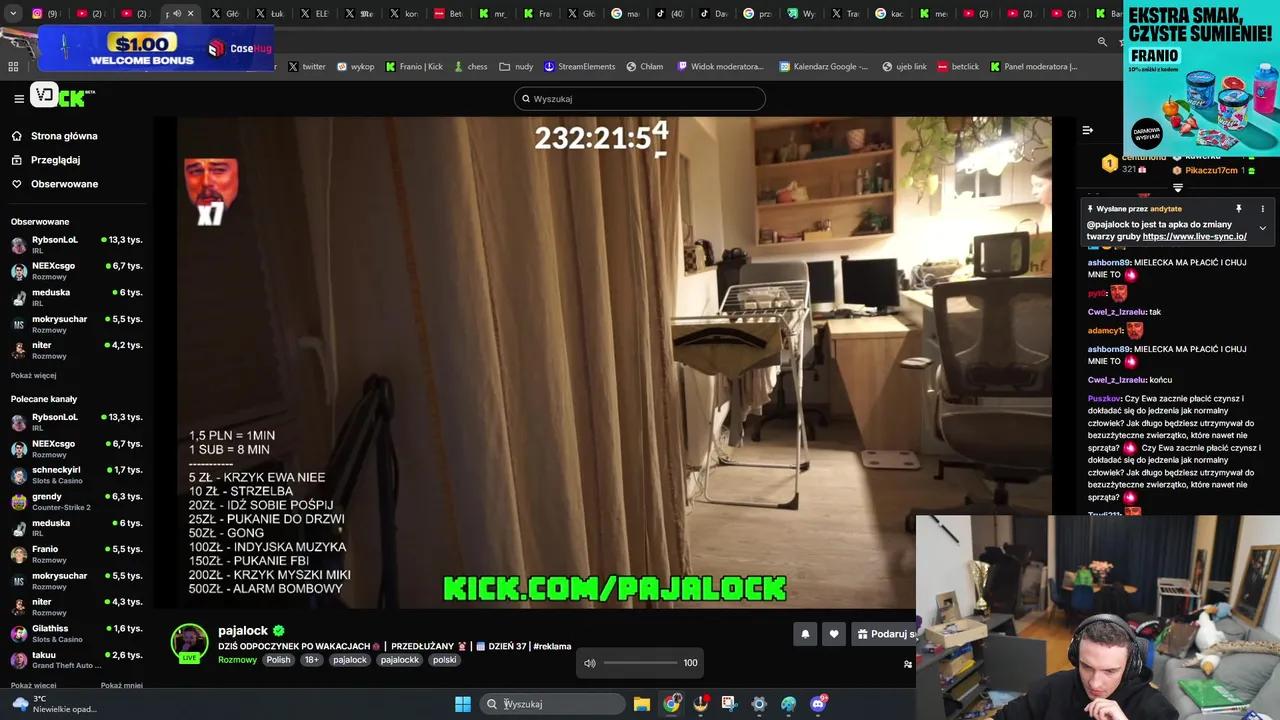
Task: Open Chrome from the taskbar
Action: [672, 704]
